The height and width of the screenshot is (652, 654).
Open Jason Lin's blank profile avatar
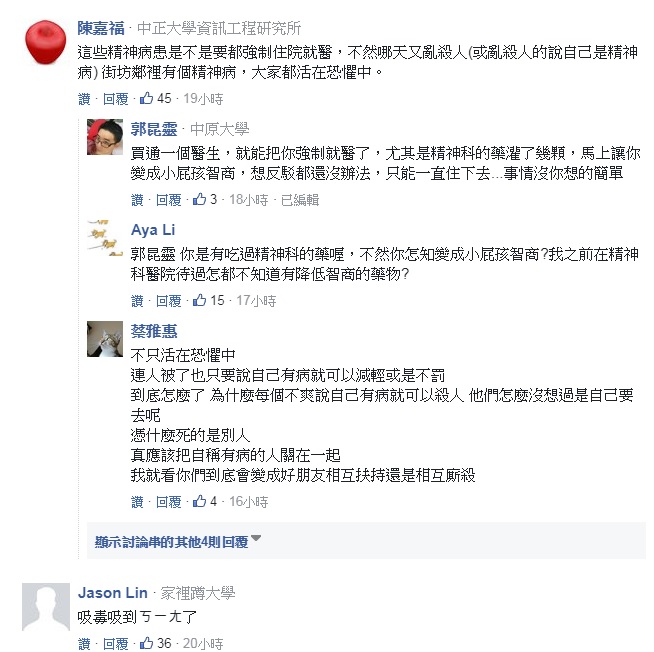44,610
